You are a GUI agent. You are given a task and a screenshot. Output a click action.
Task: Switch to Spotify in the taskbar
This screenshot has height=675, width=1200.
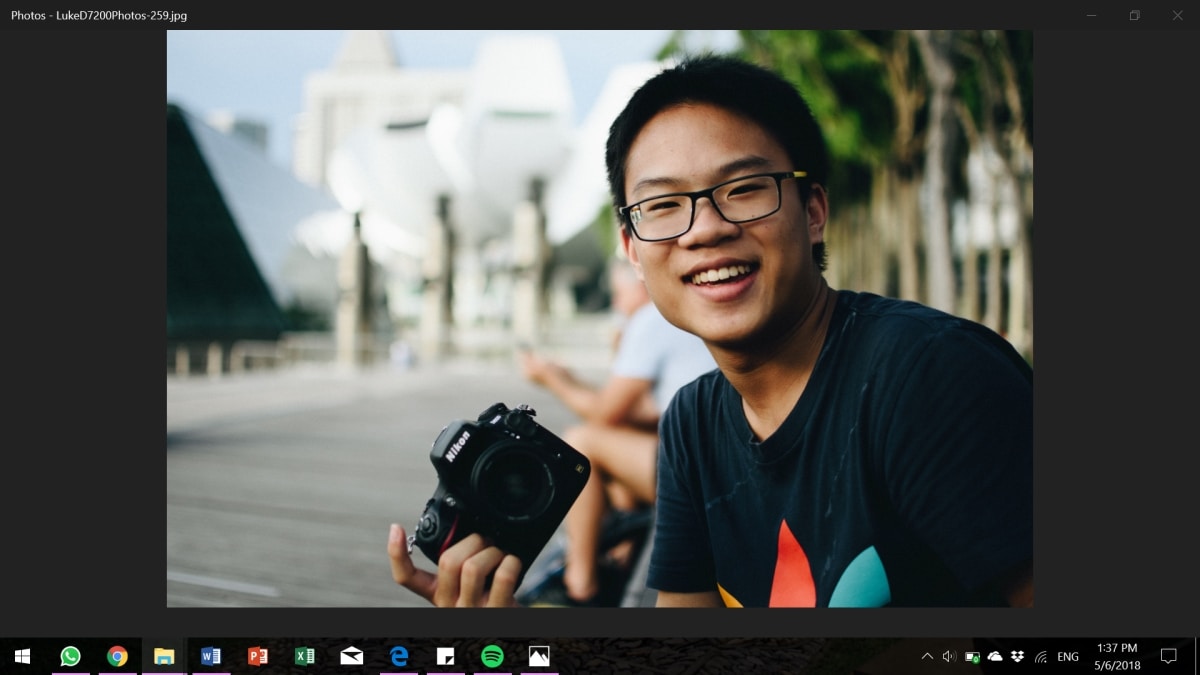[x=492, y=656]
